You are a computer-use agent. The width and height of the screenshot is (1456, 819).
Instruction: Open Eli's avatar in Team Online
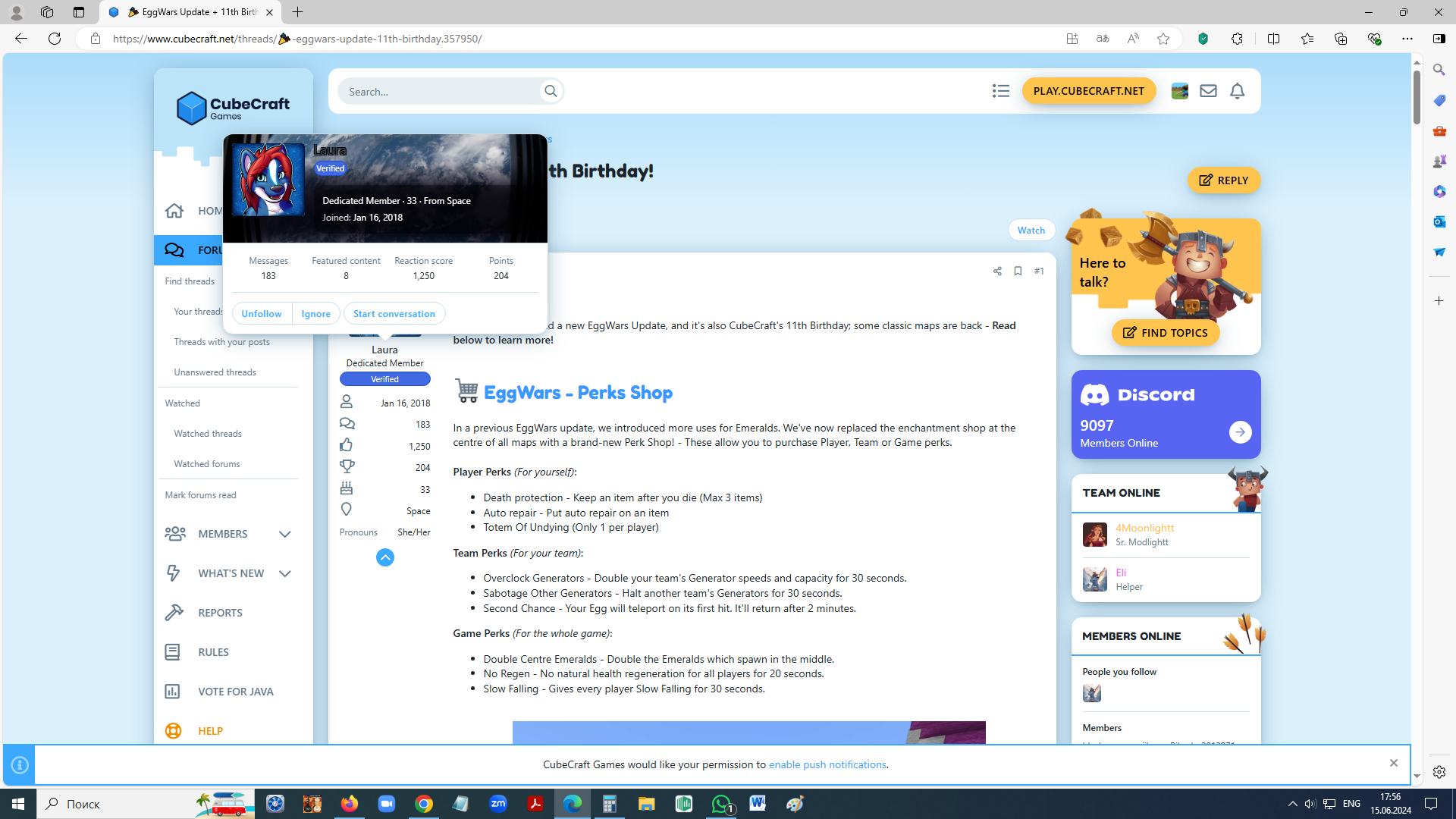coord(1094,579)
